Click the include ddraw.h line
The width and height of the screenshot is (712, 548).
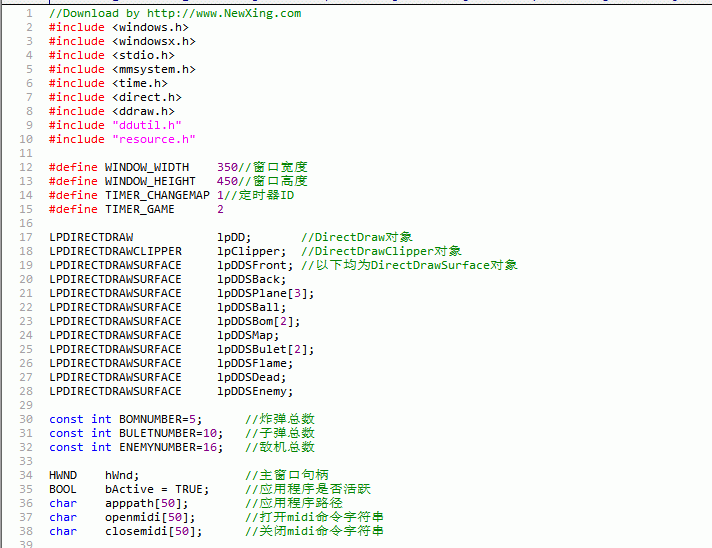(x=112, y=112)
